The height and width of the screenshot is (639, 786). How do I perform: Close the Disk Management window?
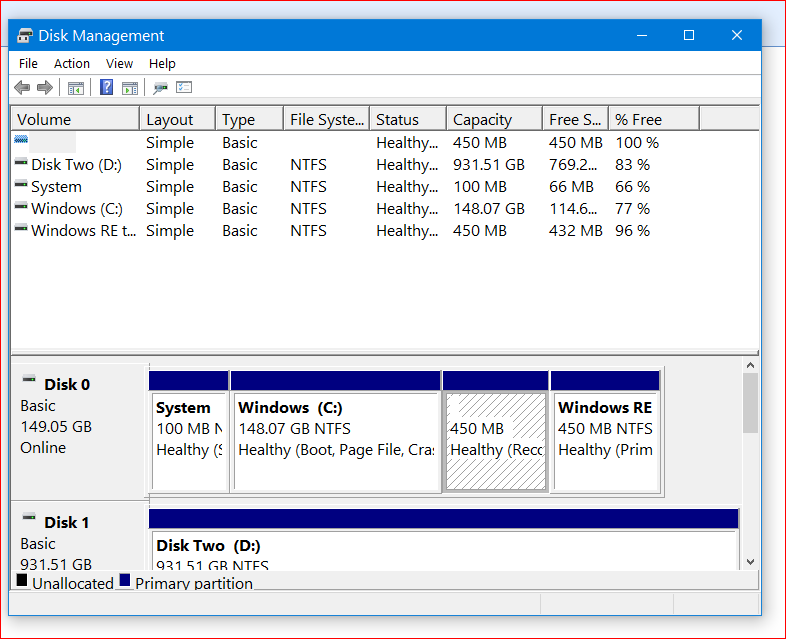pyautogui.click(x=736, y=36)
